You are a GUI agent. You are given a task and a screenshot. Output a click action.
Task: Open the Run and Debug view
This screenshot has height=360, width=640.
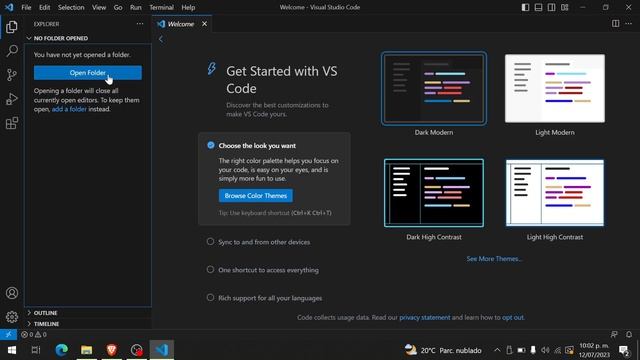pos(12,99)
